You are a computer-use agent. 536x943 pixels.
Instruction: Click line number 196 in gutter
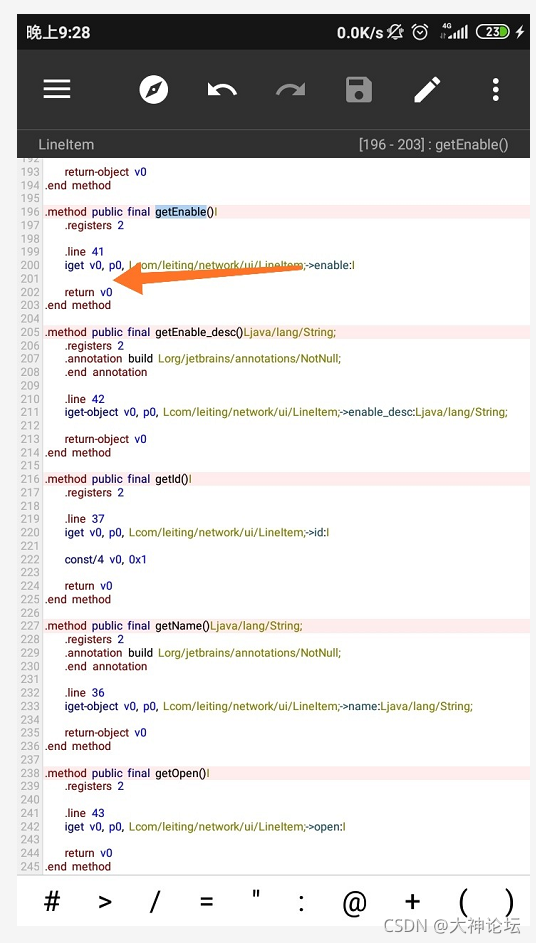29,212
